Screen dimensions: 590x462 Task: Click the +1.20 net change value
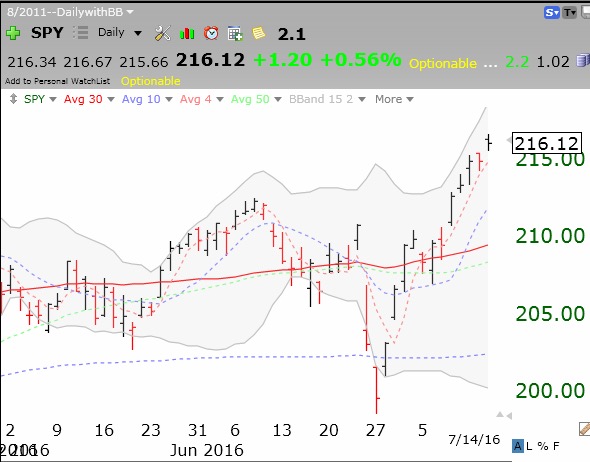[283, 60]
